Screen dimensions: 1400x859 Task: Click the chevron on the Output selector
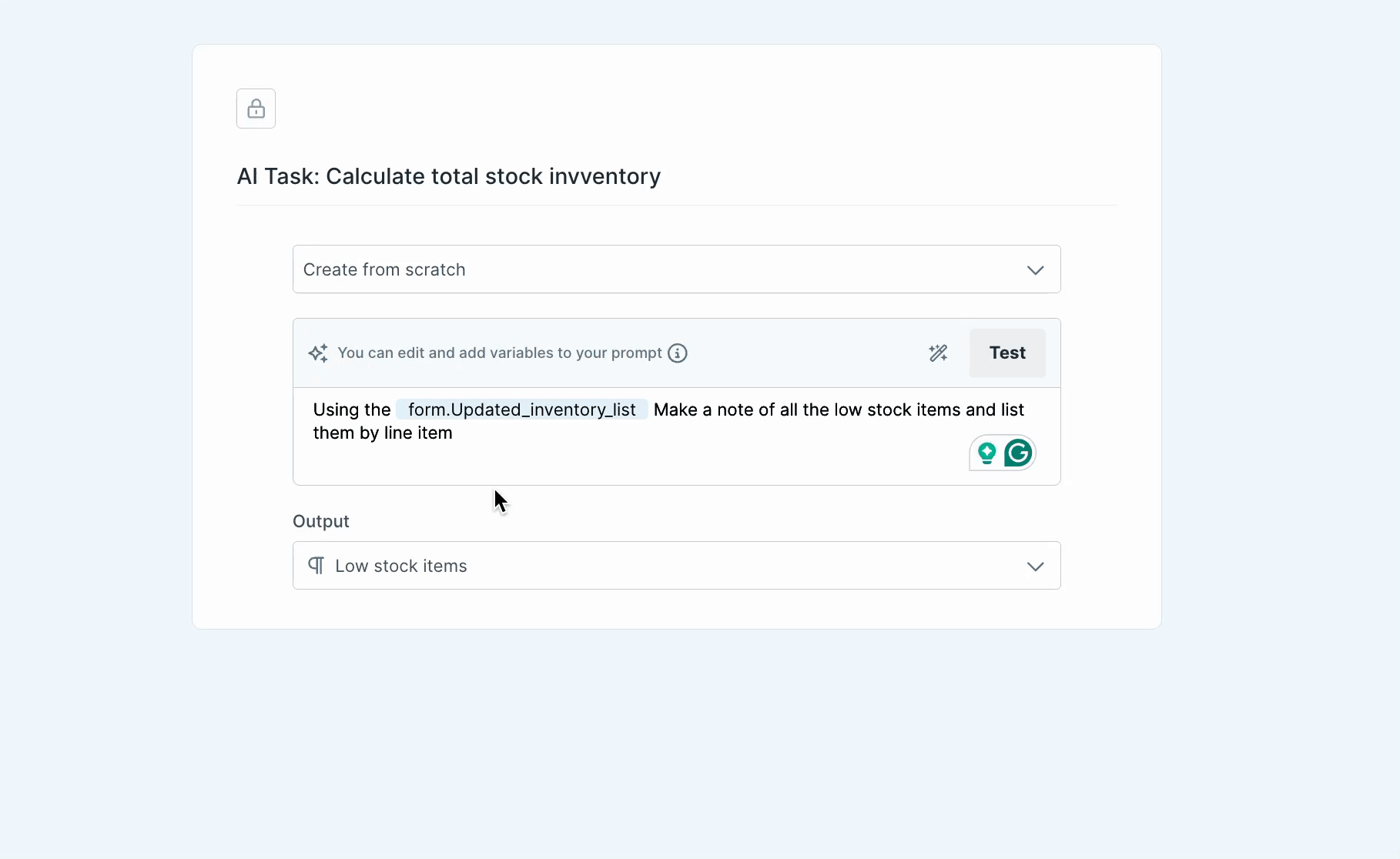pos(1035,566)
